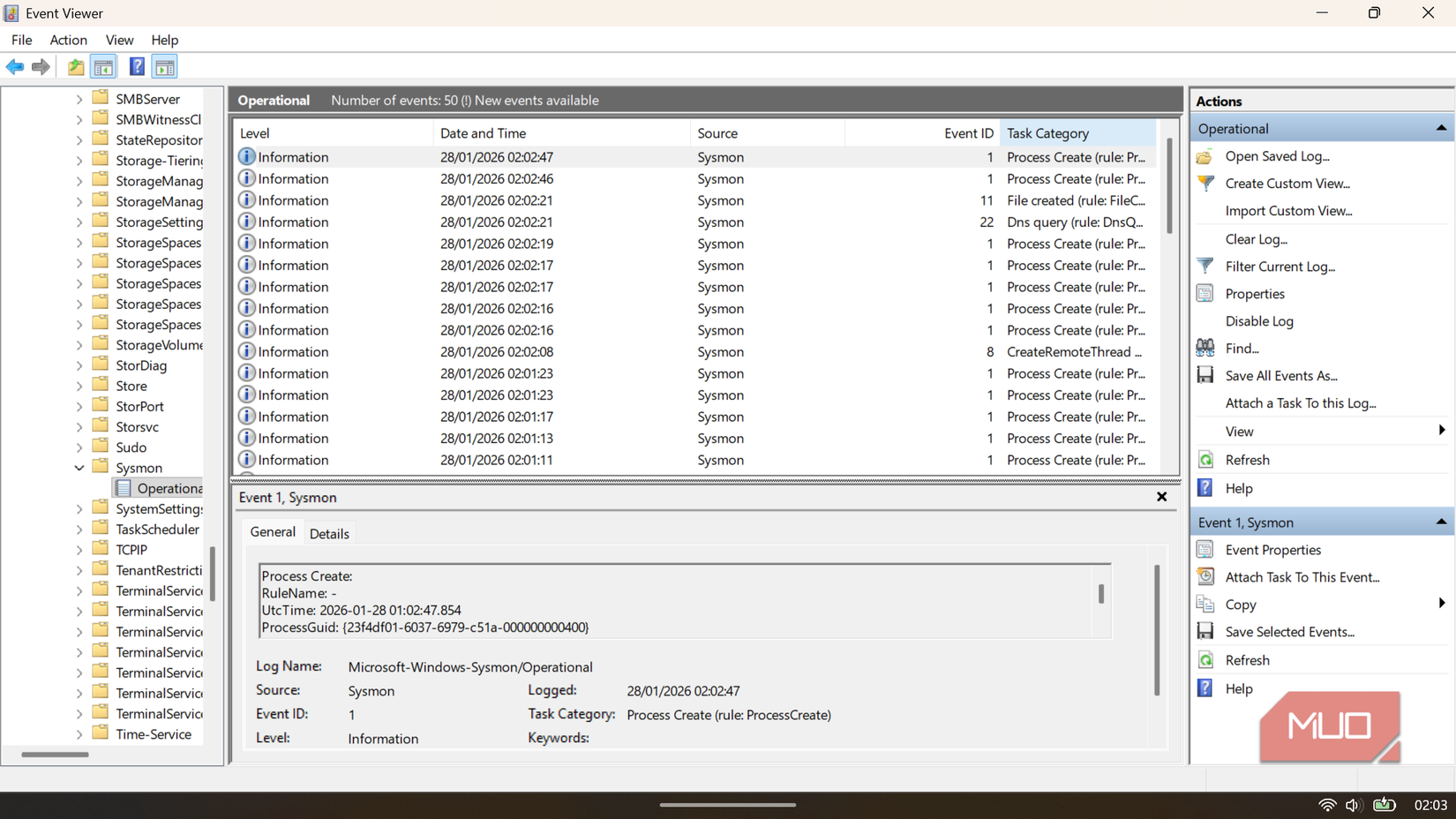Click the Show/Hide Action Pane toolbar icon
The width and height of the screenshot is (1456, 819).
165,67
